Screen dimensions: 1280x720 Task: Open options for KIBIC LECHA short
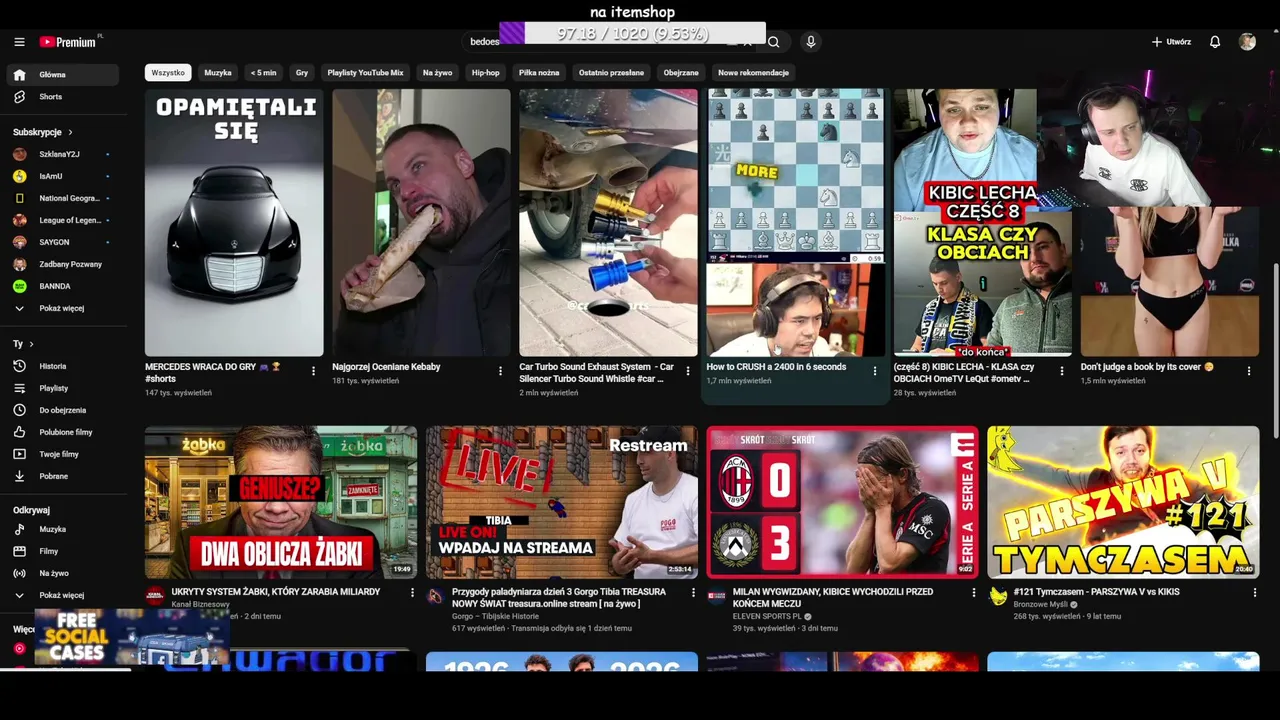pos(1061,371)
